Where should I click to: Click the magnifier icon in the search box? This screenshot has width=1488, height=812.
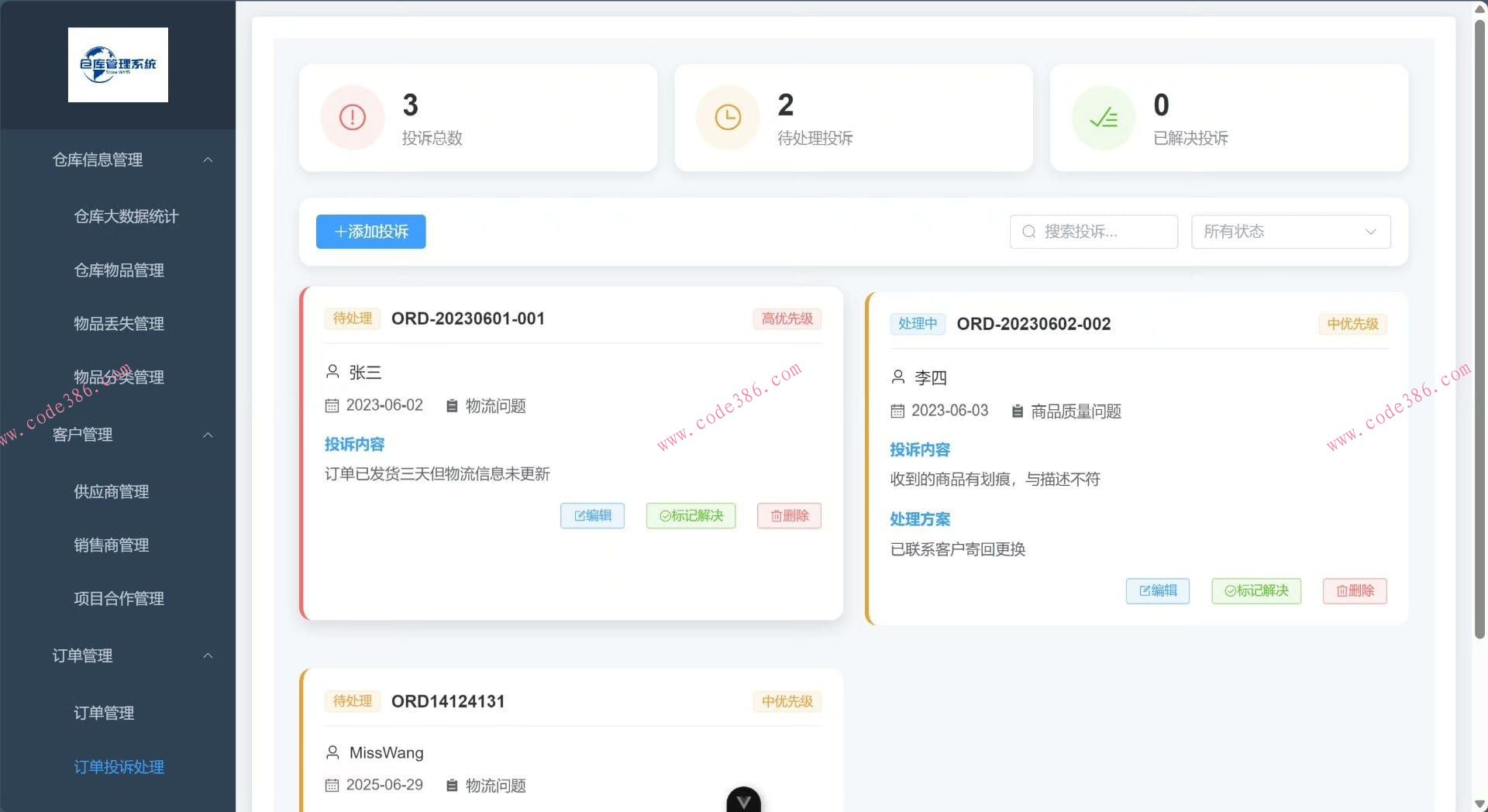click(x=1028, y=232)
